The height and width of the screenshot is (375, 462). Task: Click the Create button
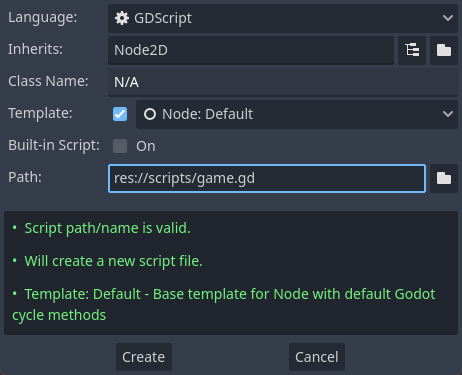(144, 357)
